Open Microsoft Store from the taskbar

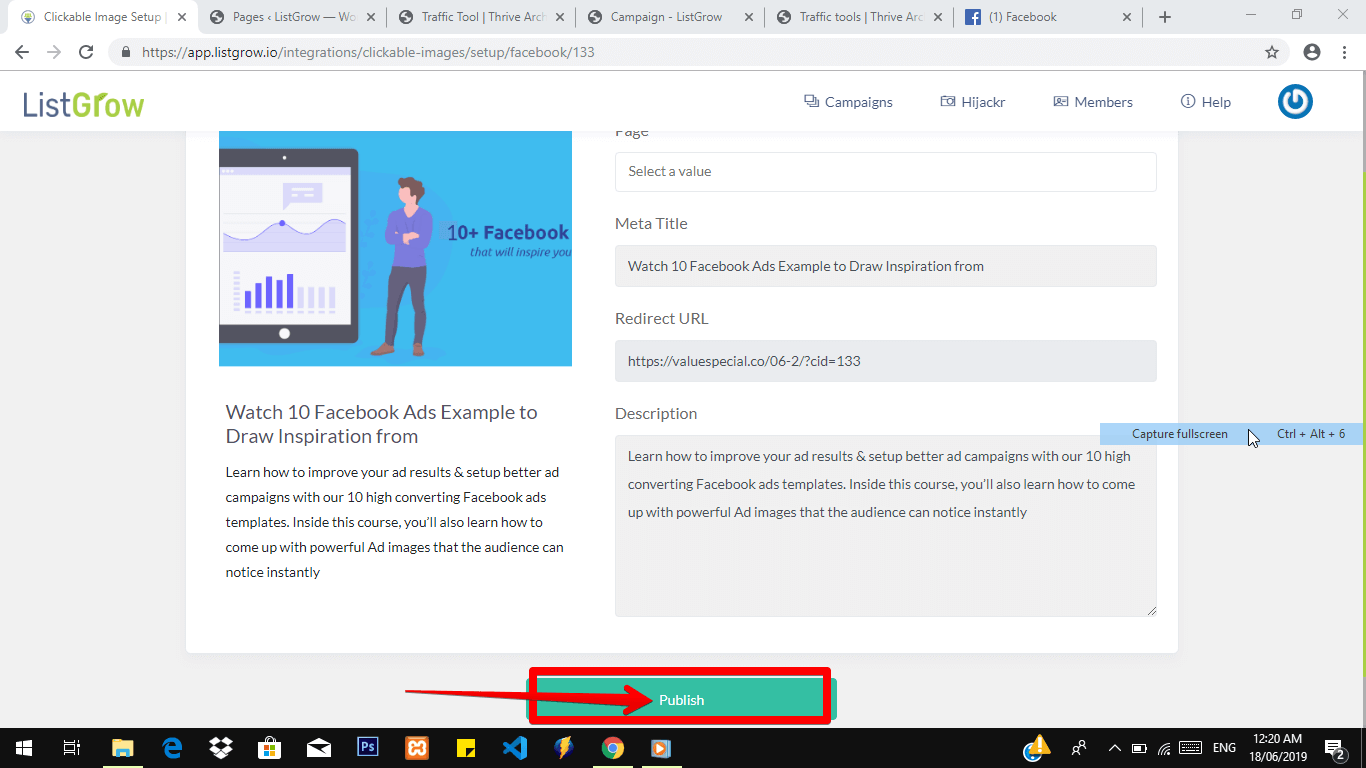pyautogui.click(x=270, y=748)
